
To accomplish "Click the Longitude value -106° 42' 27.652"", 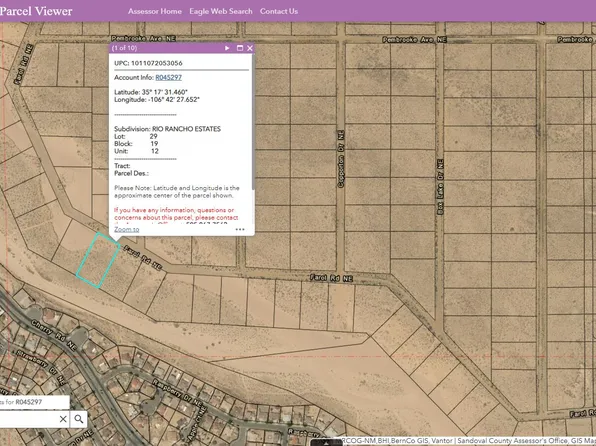I will click(x=174, y=100).
